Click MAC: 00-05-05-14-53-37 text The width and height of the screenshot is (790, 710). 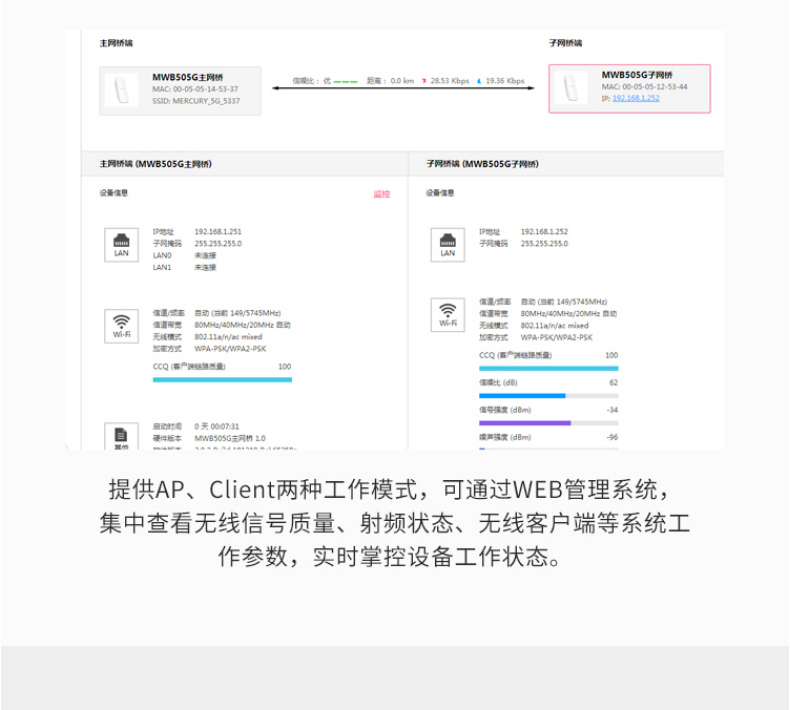click(195, 89)
